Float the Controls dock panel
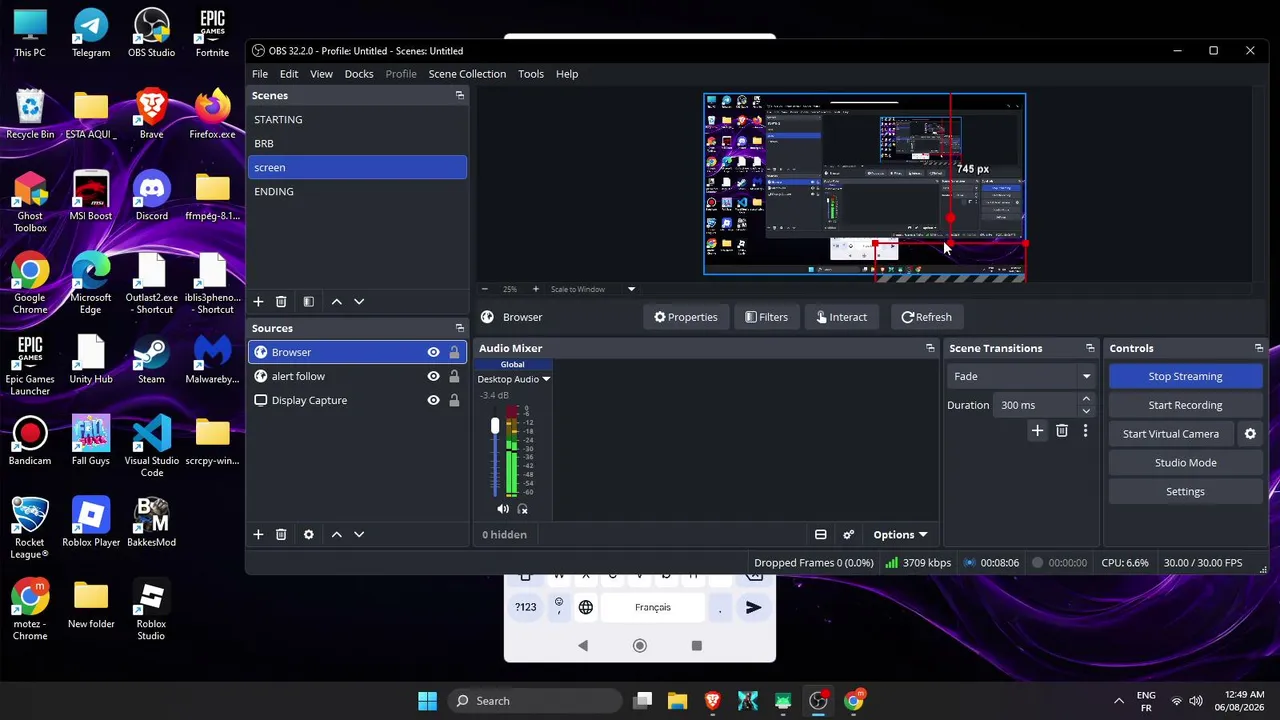Viewport: 1280px width, 720px height. (1259, 348)
